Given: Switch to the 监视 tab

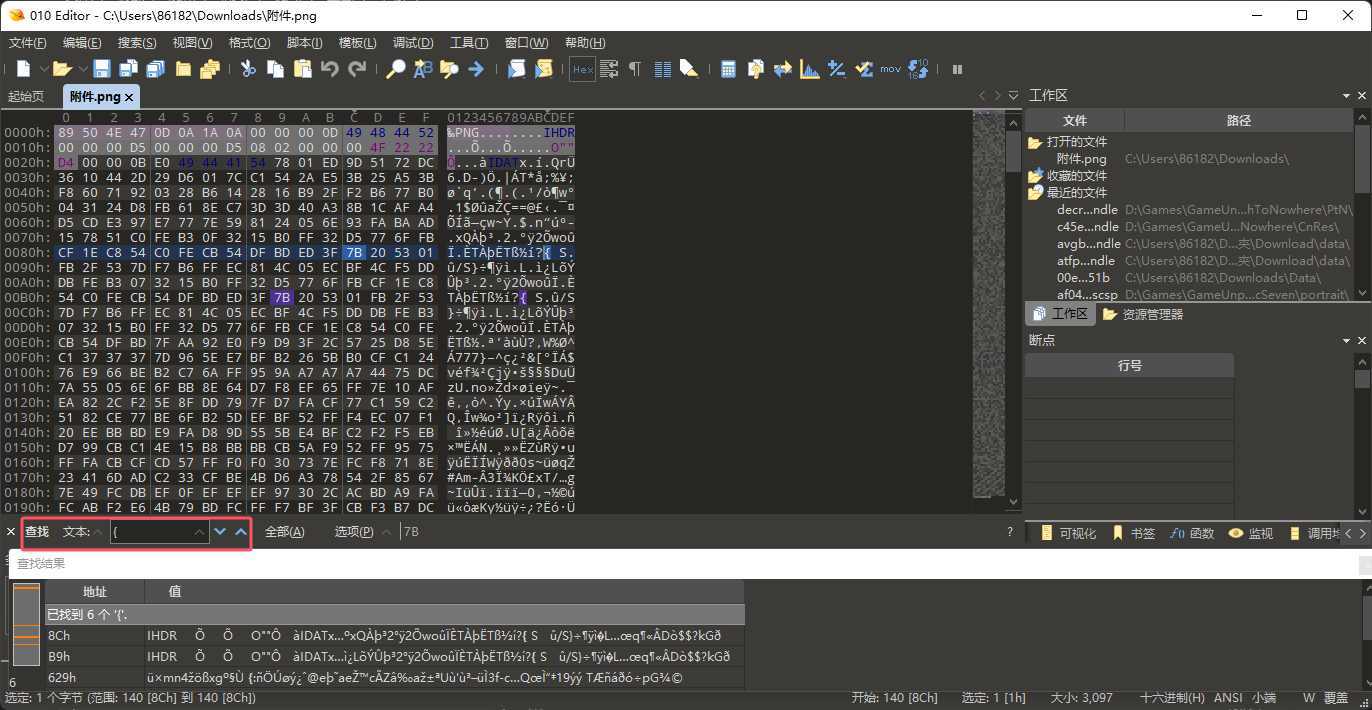Looking at the screenshot, I should pos(1251,533).
